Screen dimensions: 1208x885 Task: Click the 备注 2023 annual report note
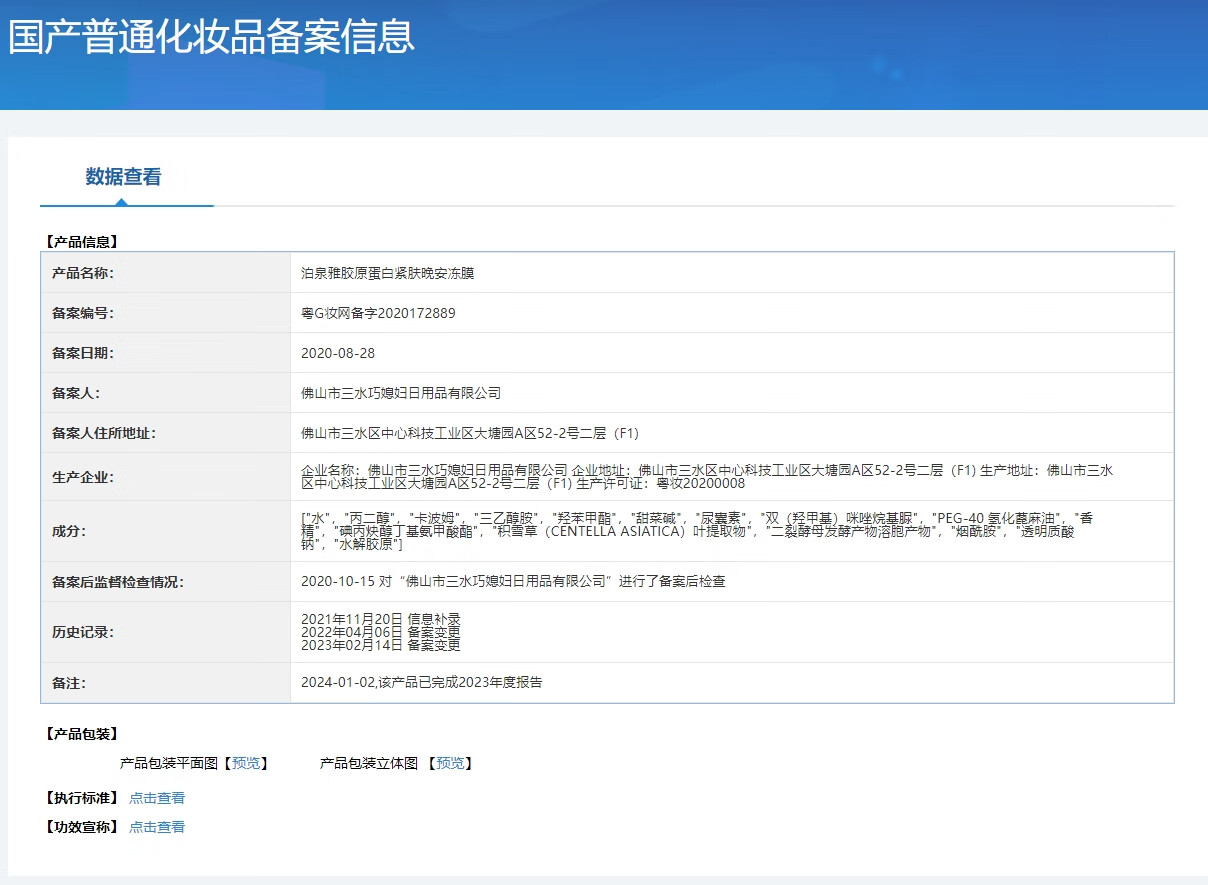422,683
